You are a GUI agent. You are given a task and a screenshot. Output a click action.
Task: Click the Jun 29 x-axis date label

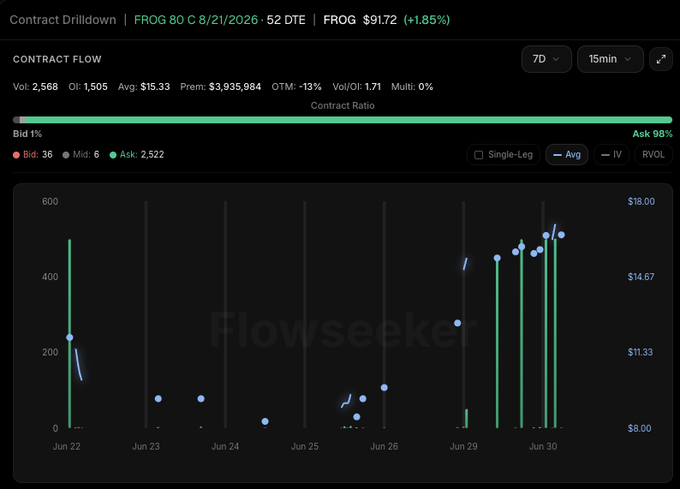tap(463, 446)
